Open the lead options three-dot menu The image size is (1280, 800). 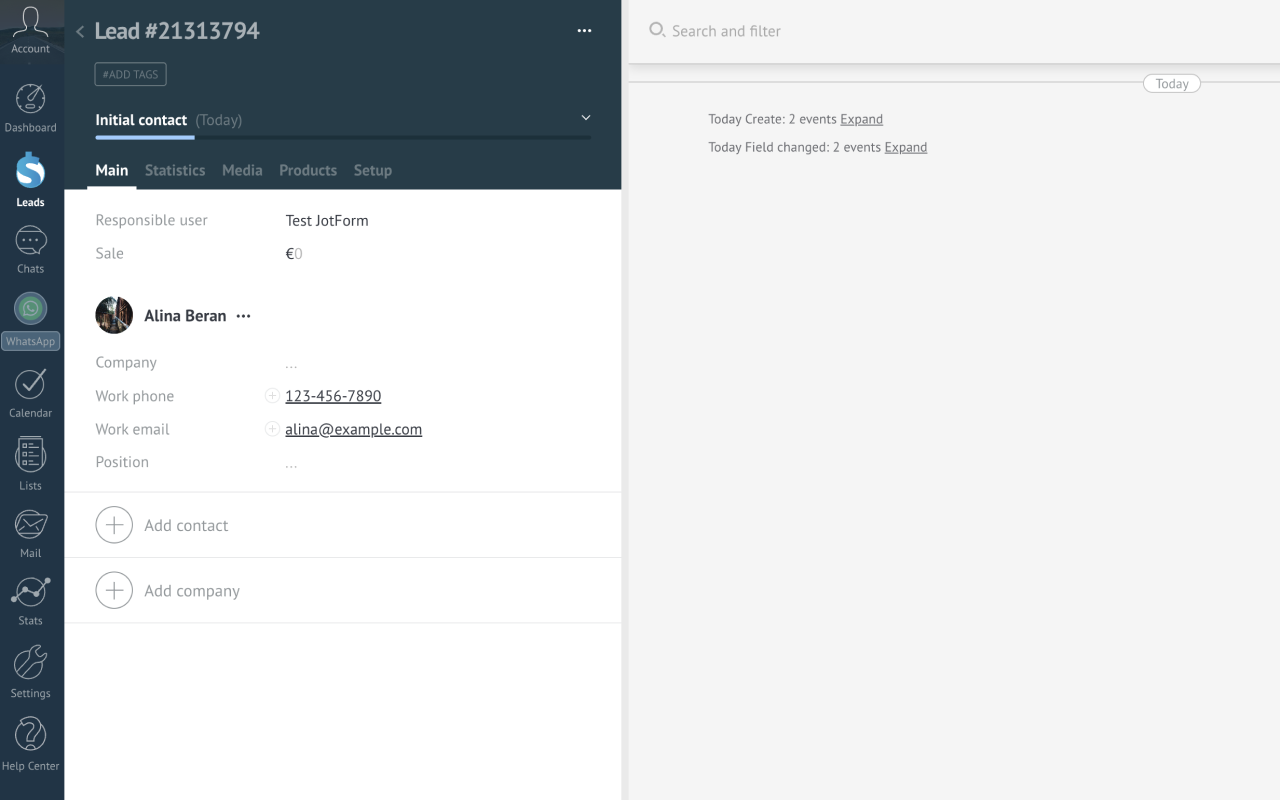pyautogui.click(x=584, y=31)
